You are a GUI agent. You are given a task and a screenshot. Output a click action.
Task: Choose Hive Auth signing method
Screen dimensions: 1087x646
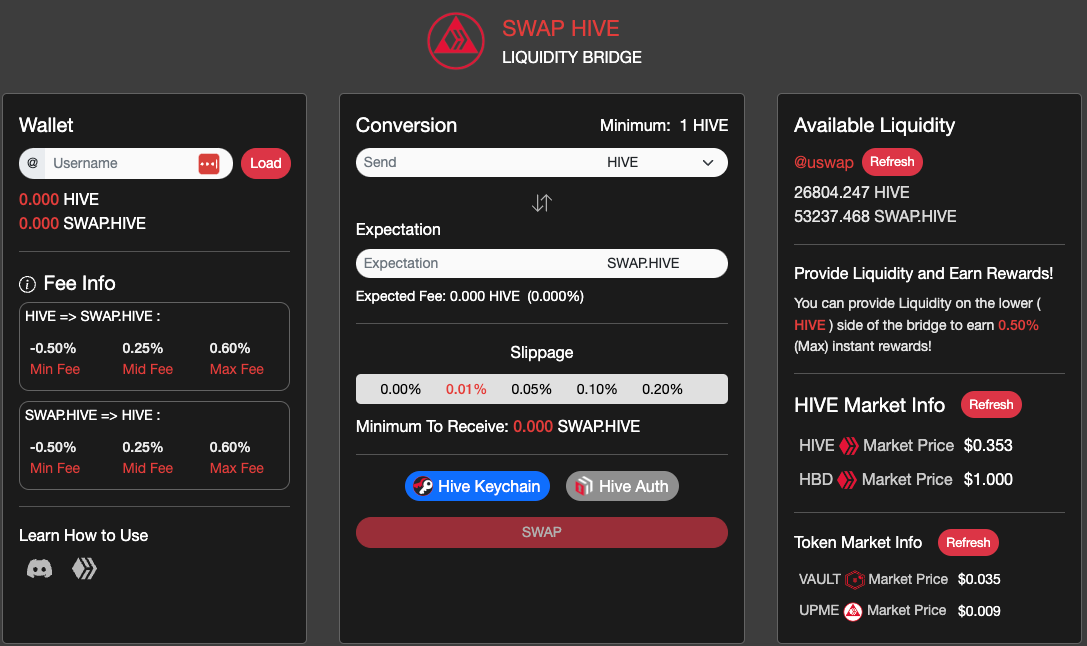622,487
